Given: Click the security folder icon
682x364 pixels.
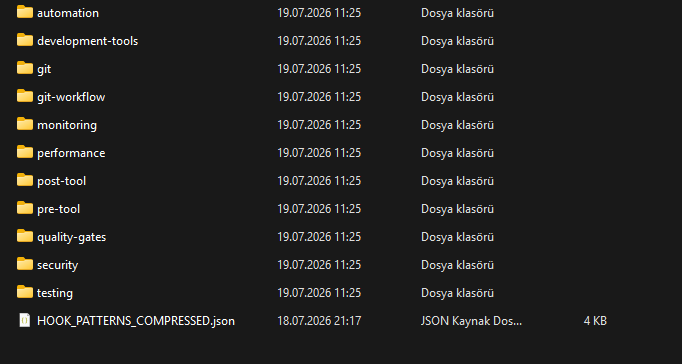Looking at the screenshot, I should [25, 264].
